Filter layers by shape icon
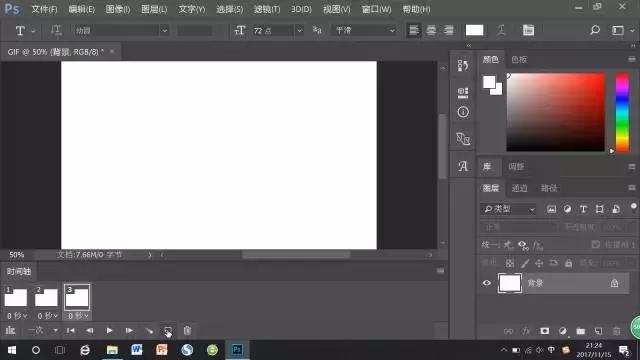This screenshot has width=640, height=360. click(599, 209)
